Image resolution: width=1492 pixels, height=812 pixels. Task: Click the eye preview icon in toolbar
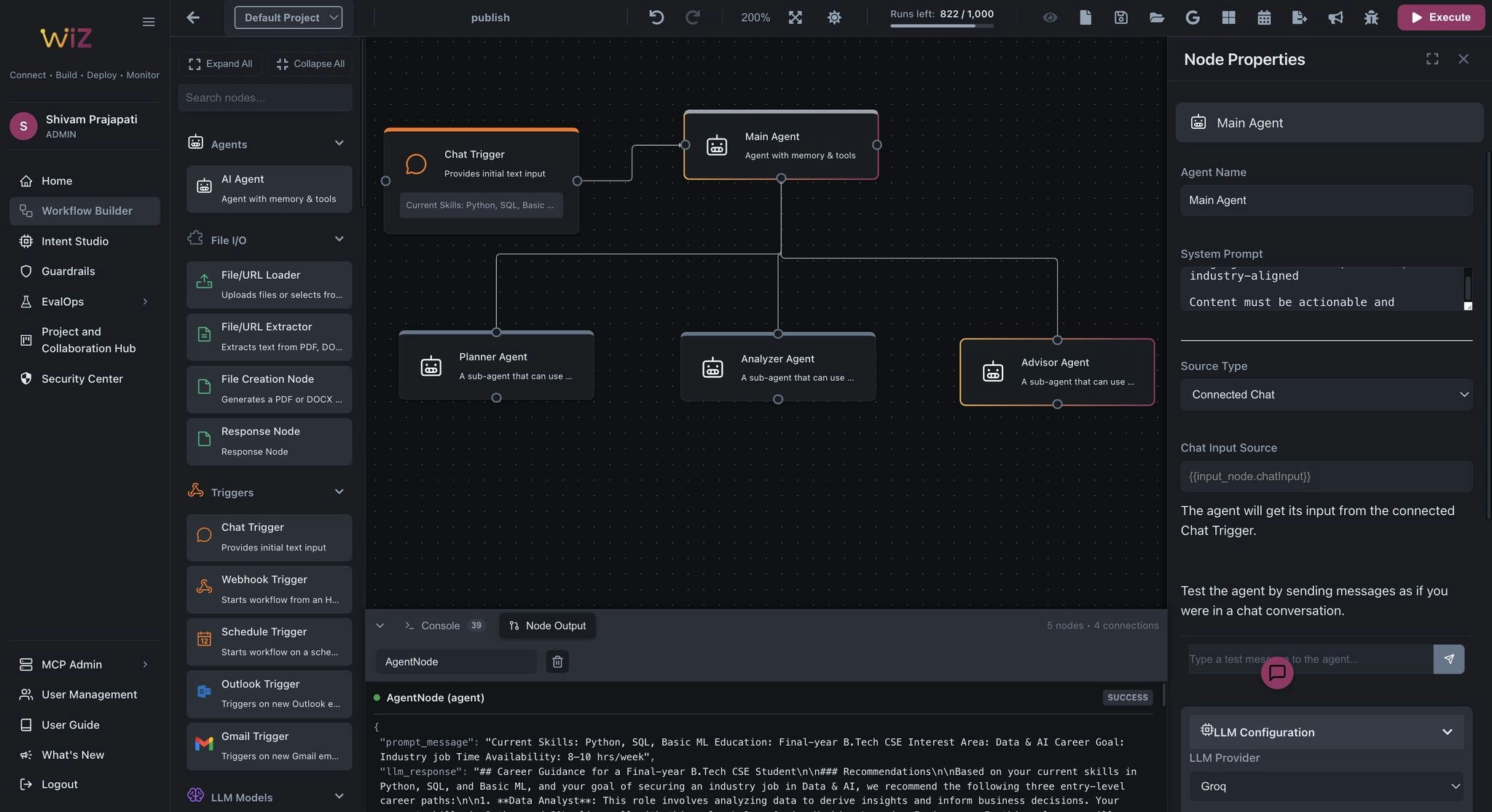coord(1050,17)
